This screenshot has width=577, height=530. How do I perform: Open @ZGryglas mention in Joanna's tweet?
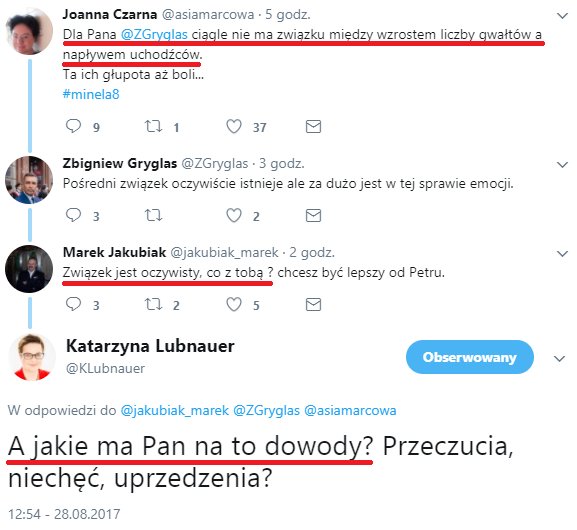[x=154, y=35]
